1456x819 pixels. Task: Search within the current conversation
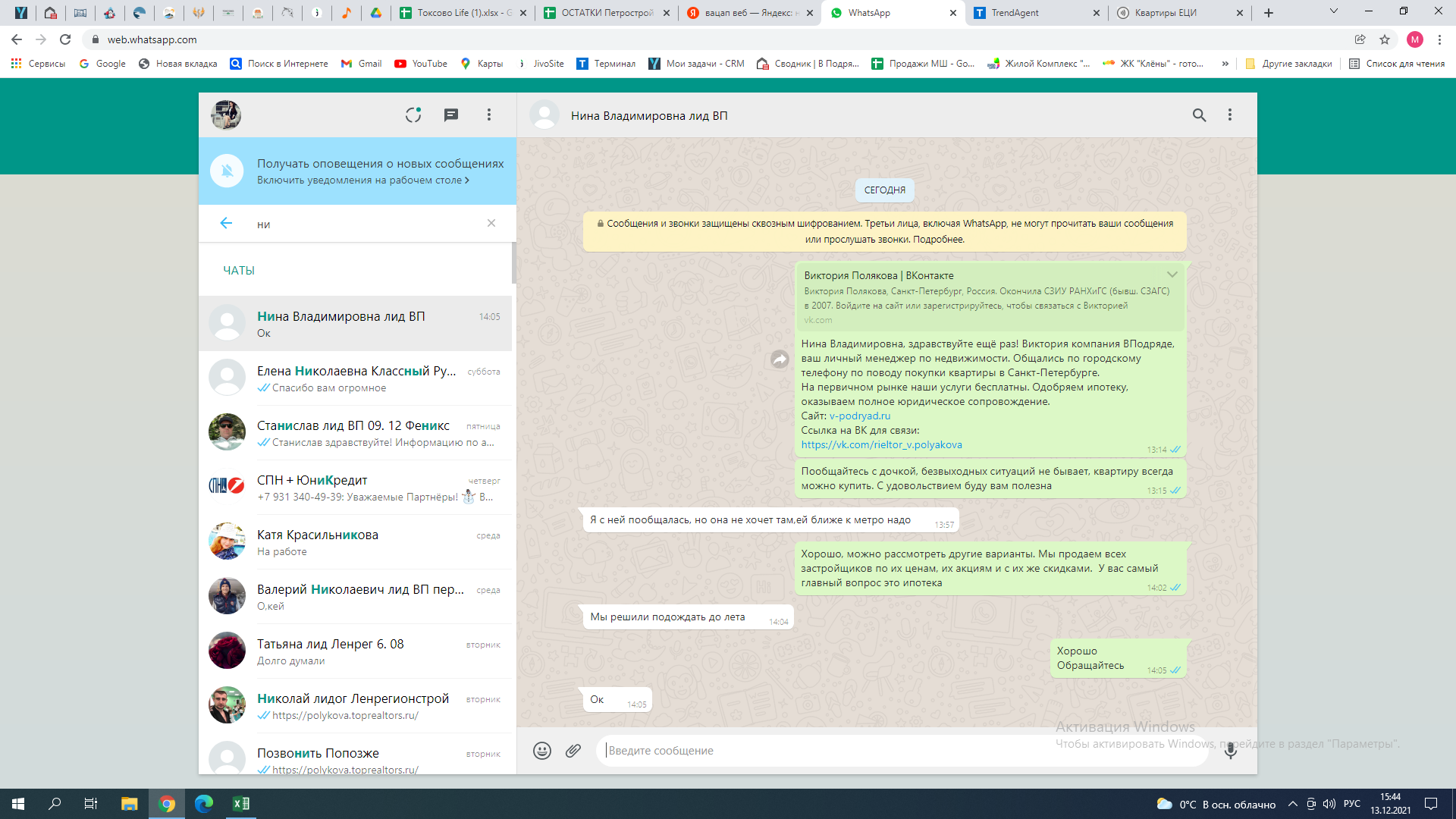click(1199, 115)
